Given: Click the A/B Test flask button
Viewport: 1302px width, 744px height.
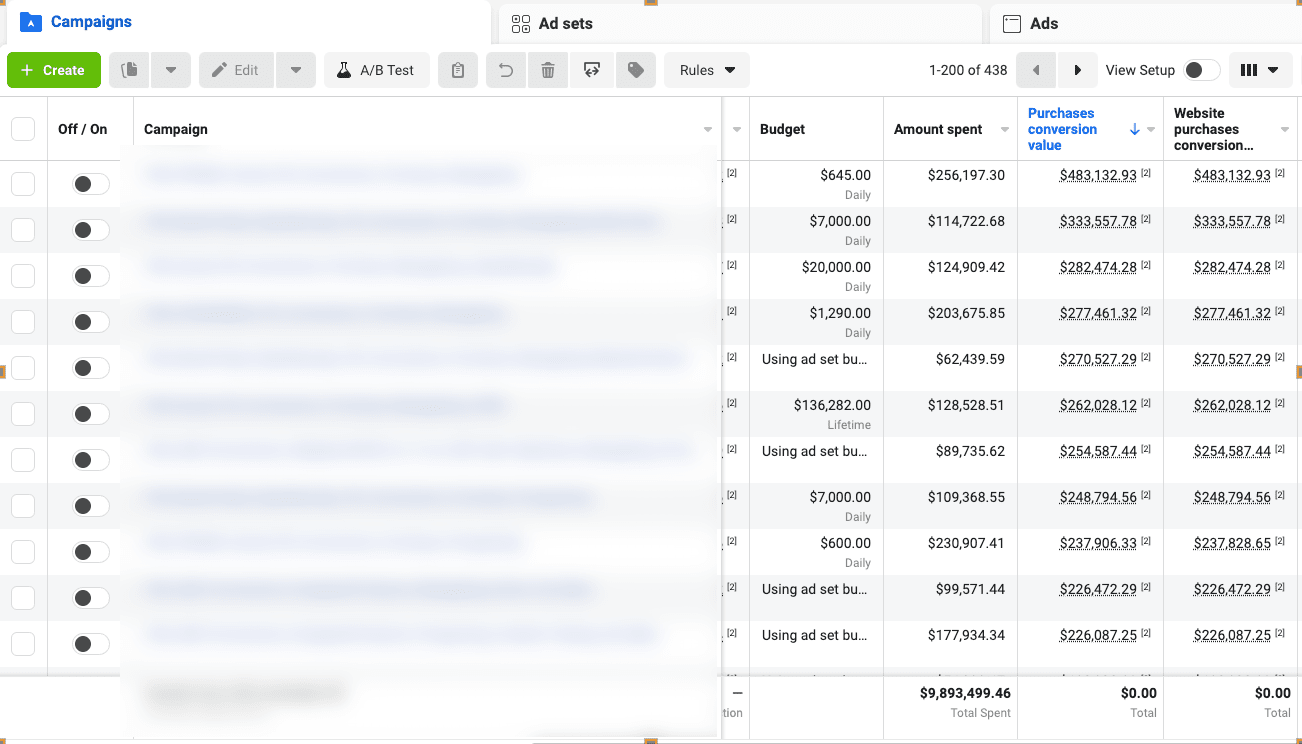Looking at the screenshot, I should (x=376, y=70).
